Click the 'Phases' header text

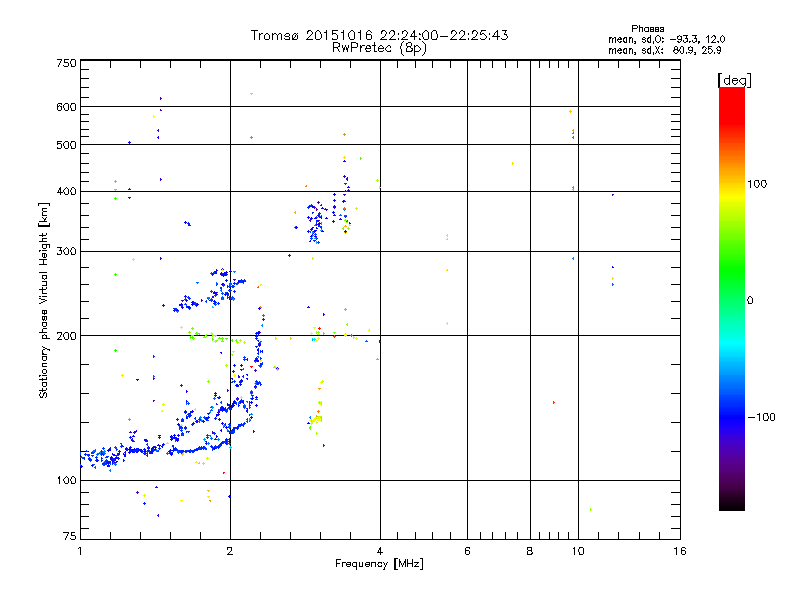click(x=647, y=29)
